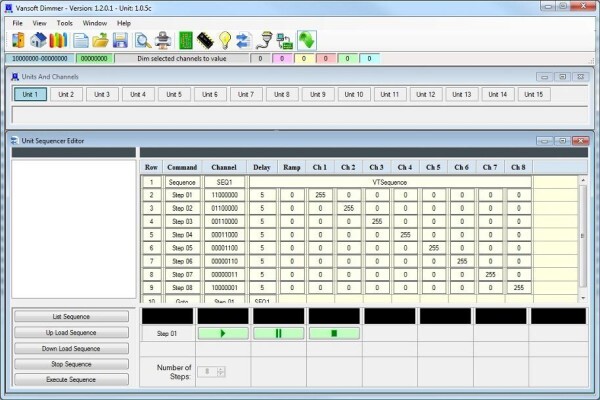Screen dimensions: 600x400
Task: Select Unit 13 button
Action: (462, 94)
